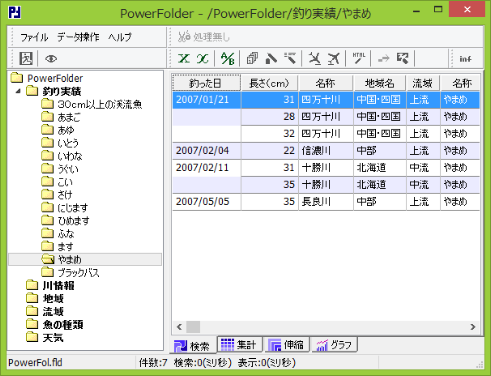The image size is (491, 376).
Task: Click the 図 diagram icon in left toolbar
Action: [26, 59]
